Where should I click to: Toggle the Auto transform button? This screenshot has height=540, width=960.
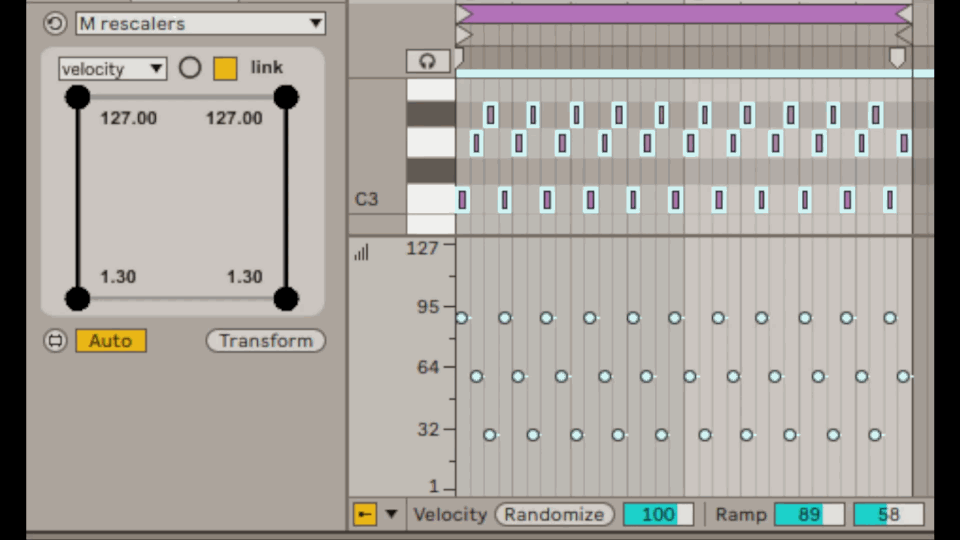point(110,341)
